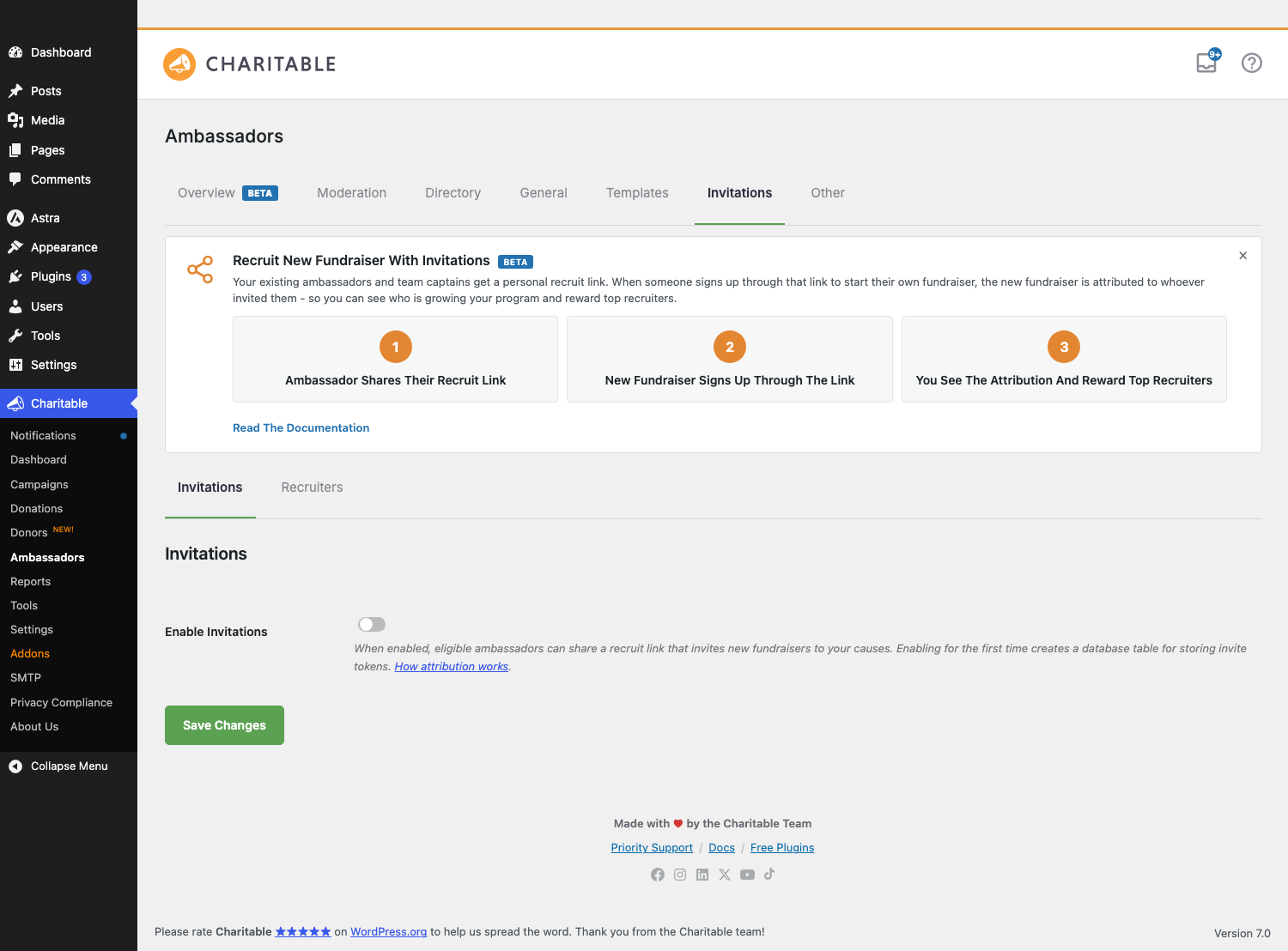Open the Docs footer link
The height and width of the screenshot is (951, 1288).
721,848
